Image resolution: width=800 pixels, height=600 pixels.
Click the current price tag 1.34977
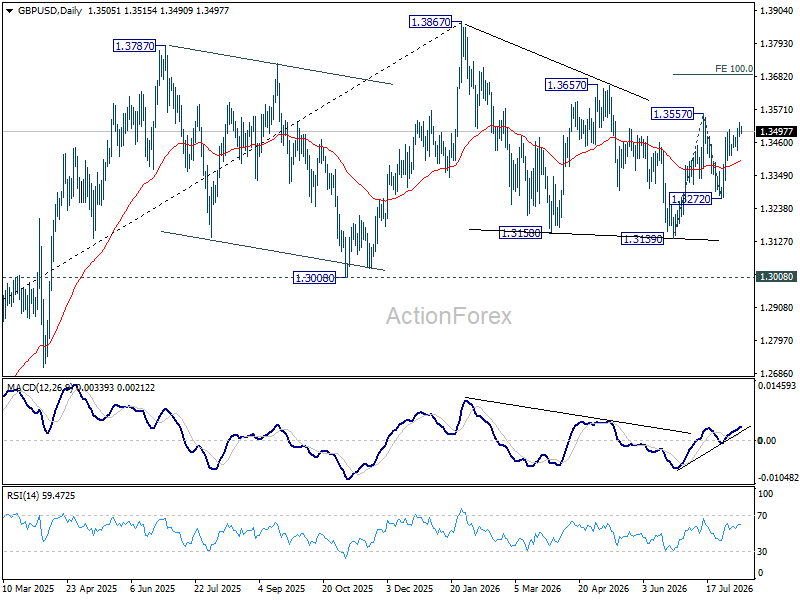(776, 132)
